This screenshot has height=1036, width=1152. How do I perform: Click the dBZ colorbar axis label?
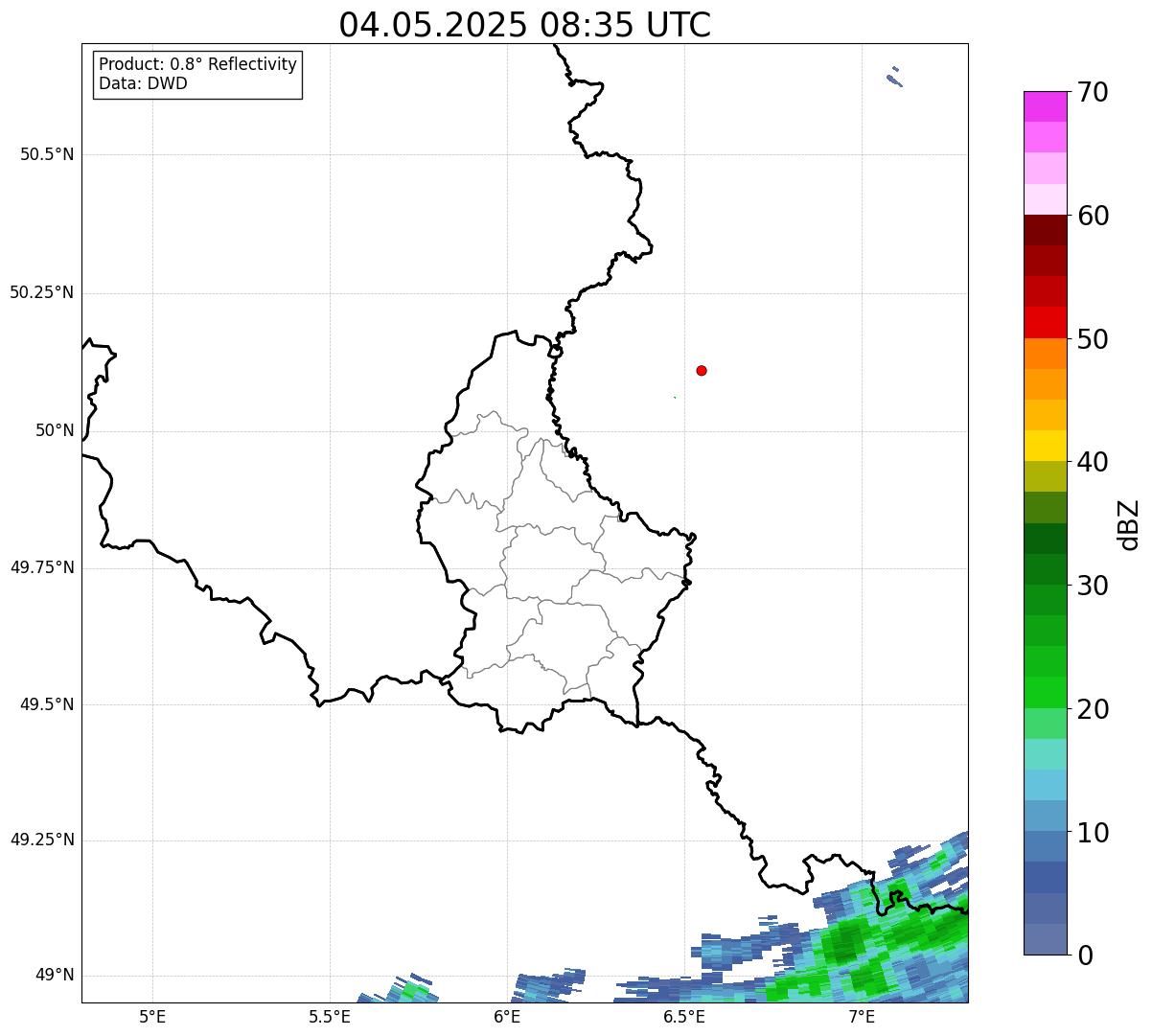(1129, 524)
